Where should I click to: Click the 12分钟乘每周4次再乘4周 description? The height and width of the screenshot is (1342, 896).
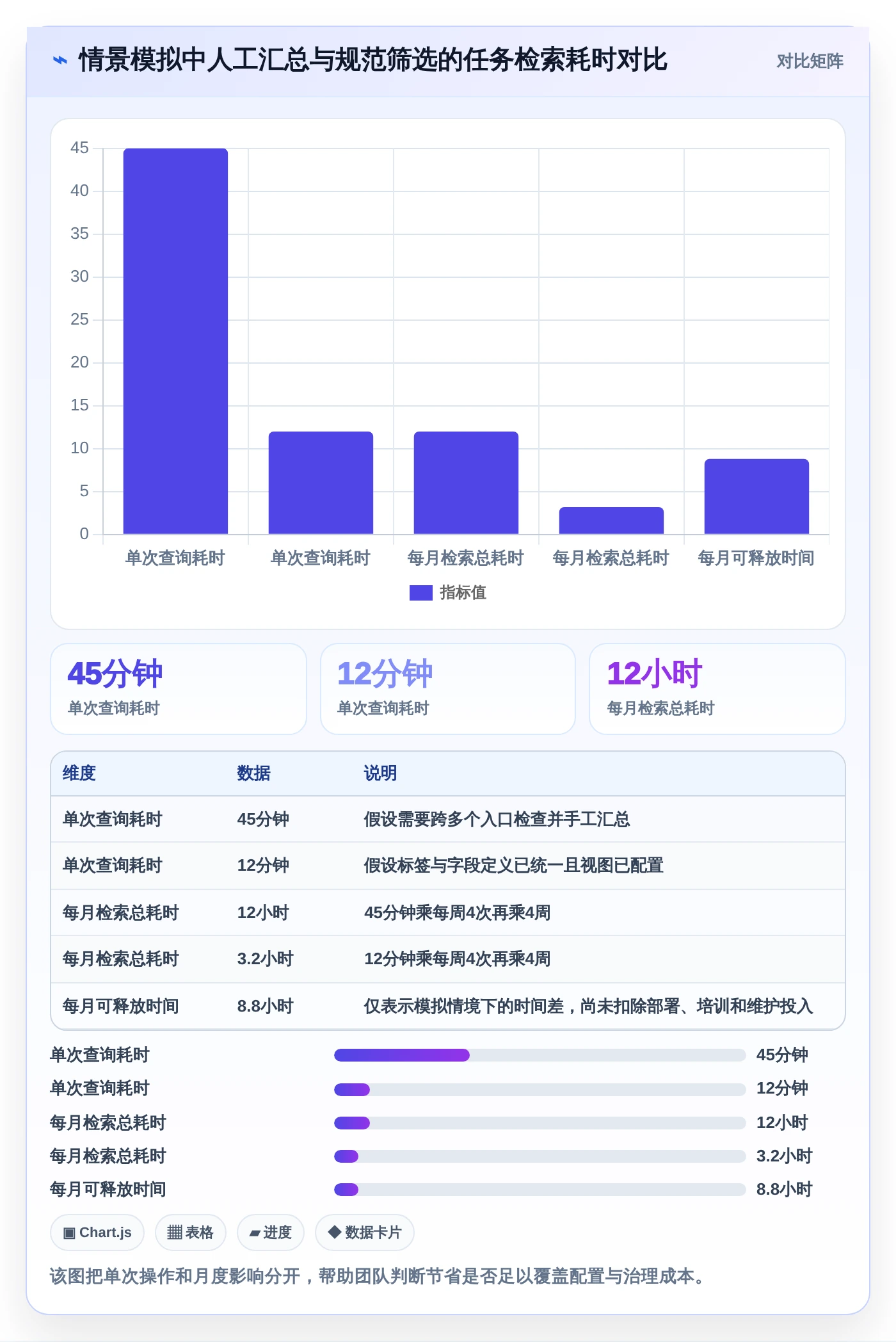click(x=458, y=959)
